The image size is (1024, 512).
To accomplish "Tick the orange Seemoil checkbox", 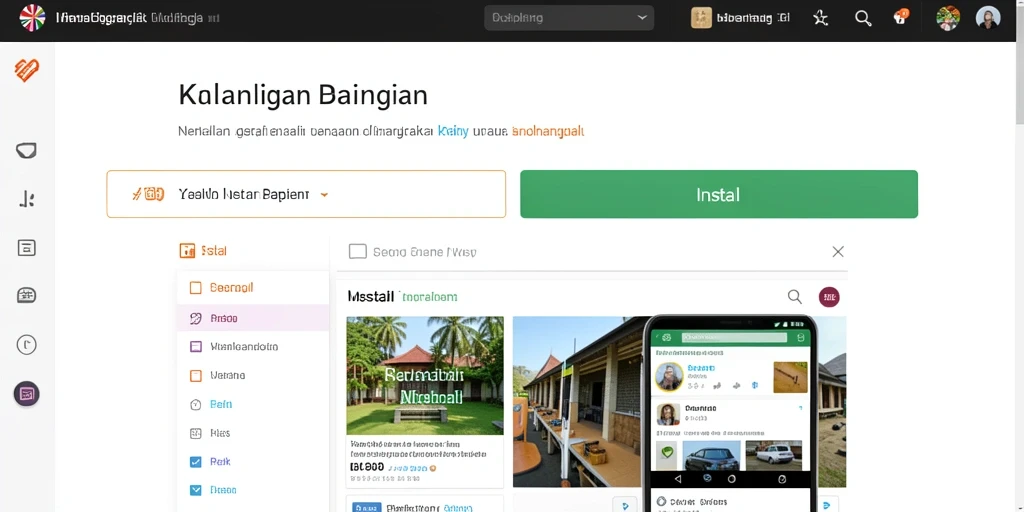I will coord(195,288).
